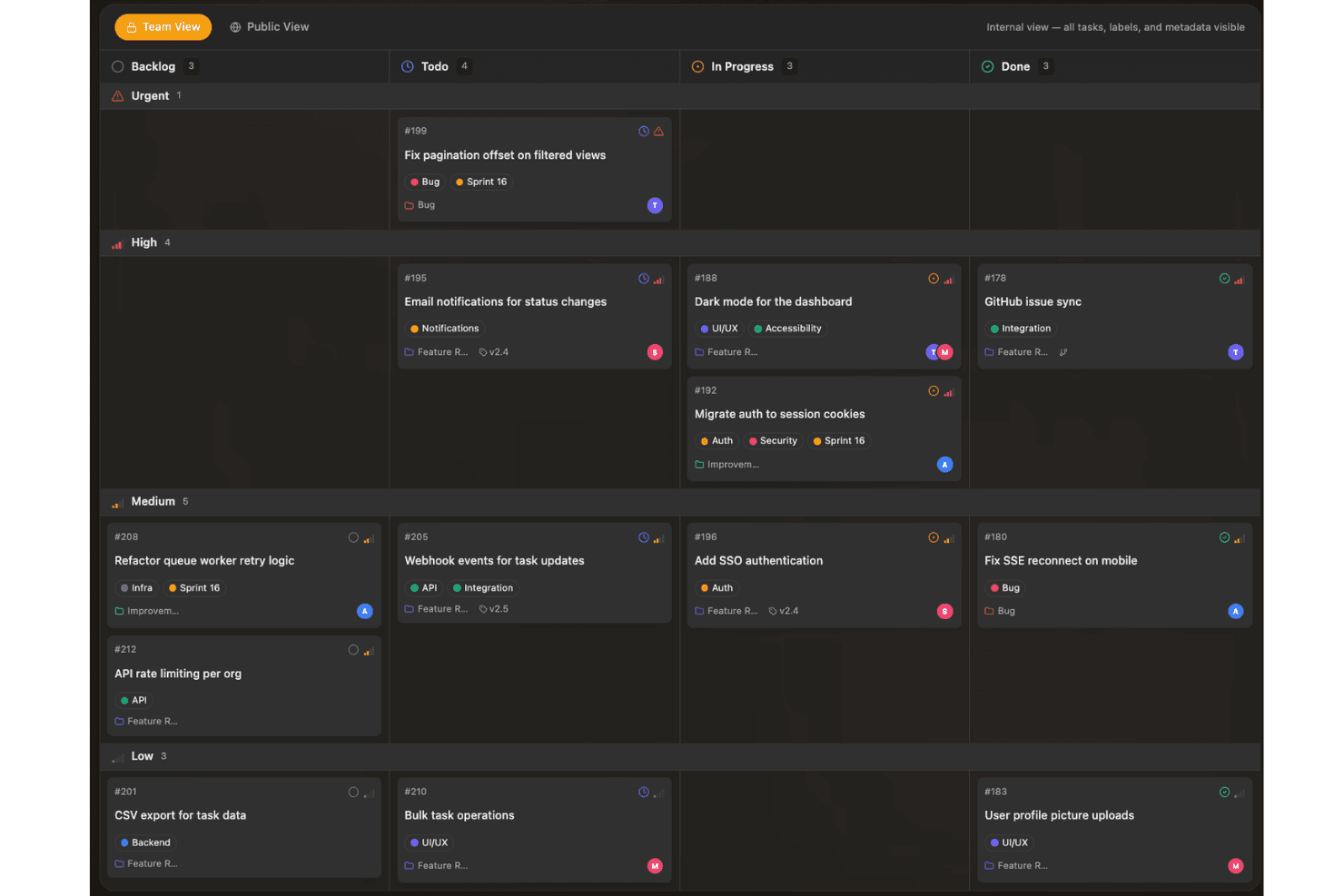Switch to Team View
This screenshot has width=1344, height=896.
pyautogui.click(x=163, y=27)
